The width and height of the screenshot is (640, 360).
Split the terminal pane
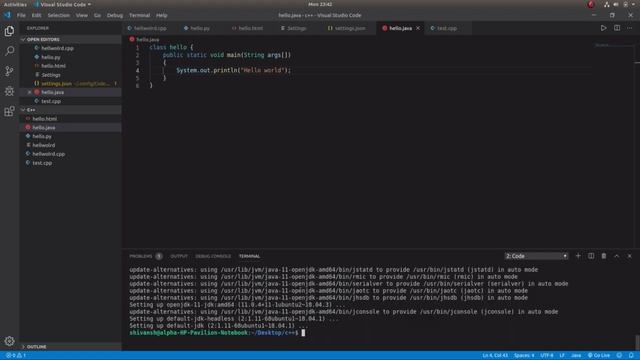point(591,256)
